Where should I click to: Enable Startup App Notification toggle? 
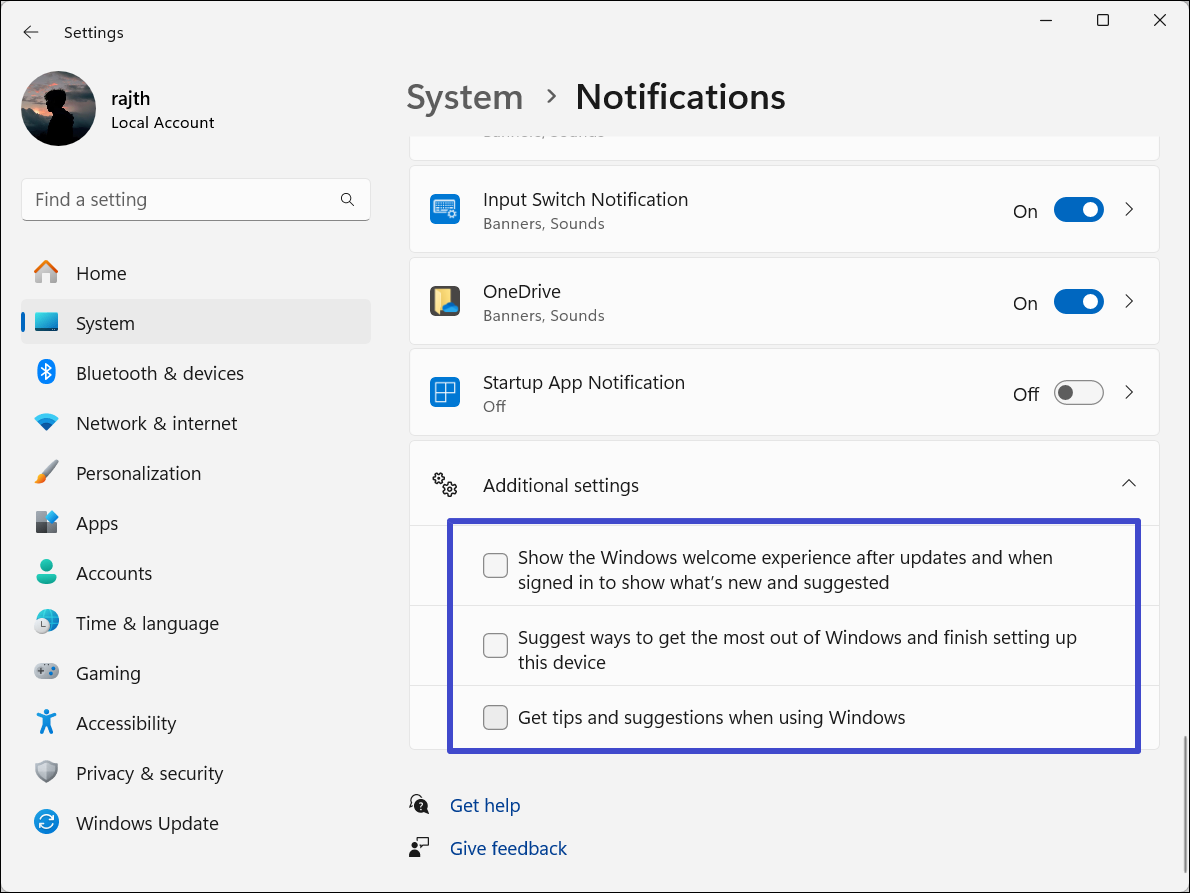[1078, 393]
